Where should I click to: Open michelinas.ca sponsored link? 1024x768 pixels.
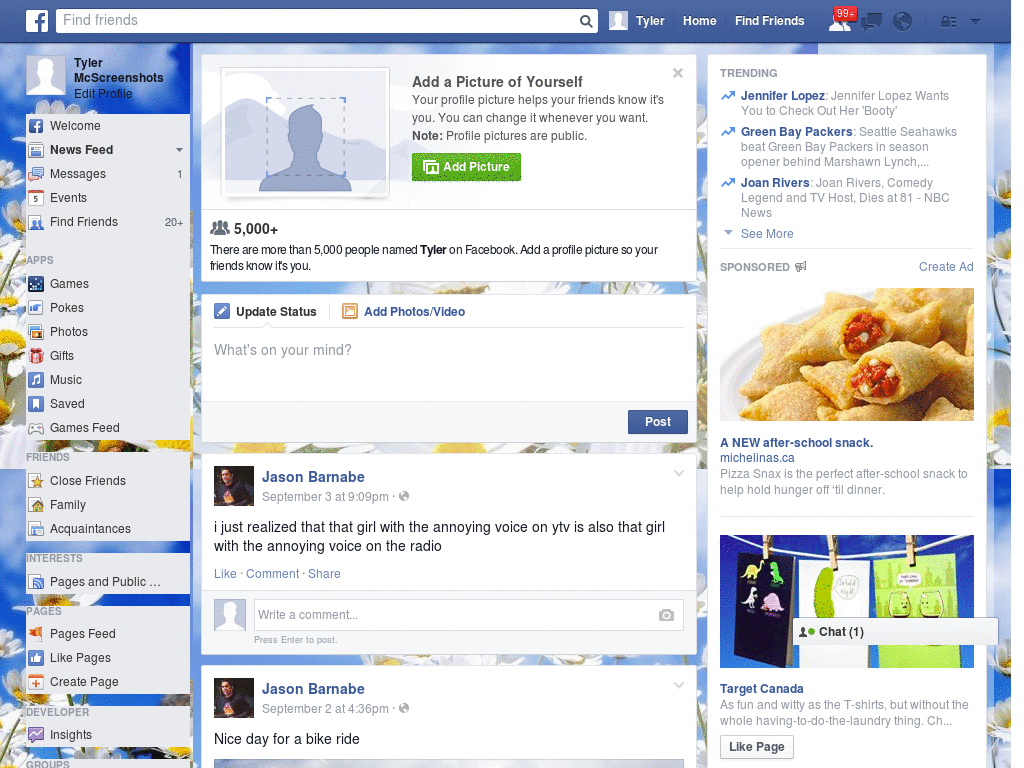coord(757,458)
